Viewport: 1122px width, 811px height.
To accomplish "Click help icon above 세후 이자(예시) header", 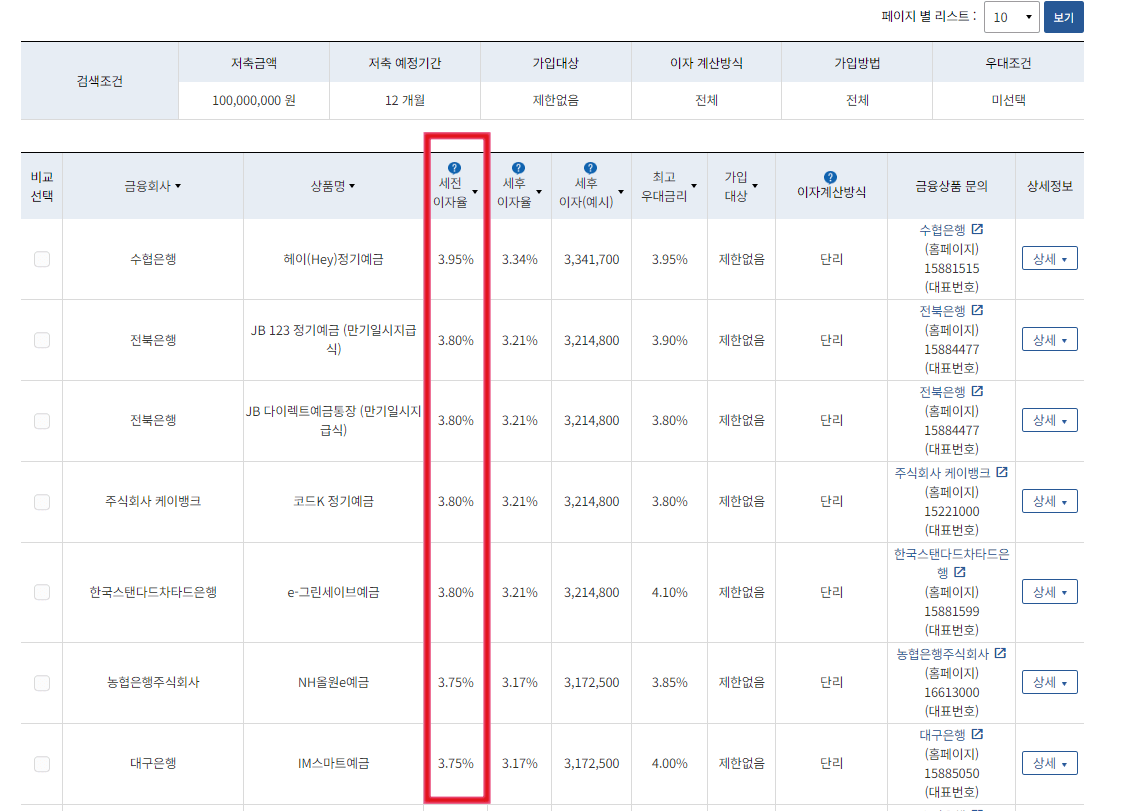I will [x=590, y=168].
